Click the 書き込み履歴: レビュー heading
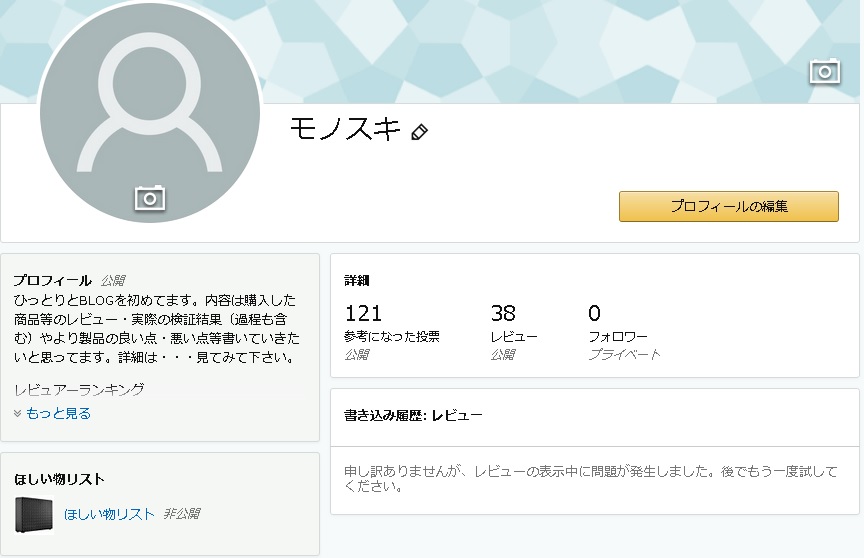Screen dimensions: 864x558 (413, 414)
